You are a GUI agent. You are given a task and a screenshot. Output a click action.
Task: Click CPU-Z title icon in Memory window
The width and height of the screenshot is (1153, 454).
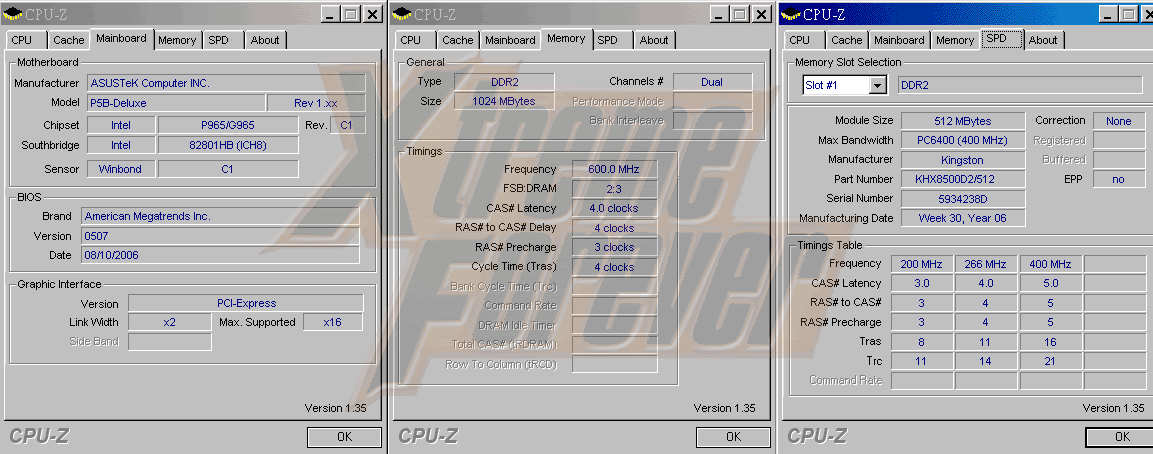pyautogui.click(x=401, y=14)
